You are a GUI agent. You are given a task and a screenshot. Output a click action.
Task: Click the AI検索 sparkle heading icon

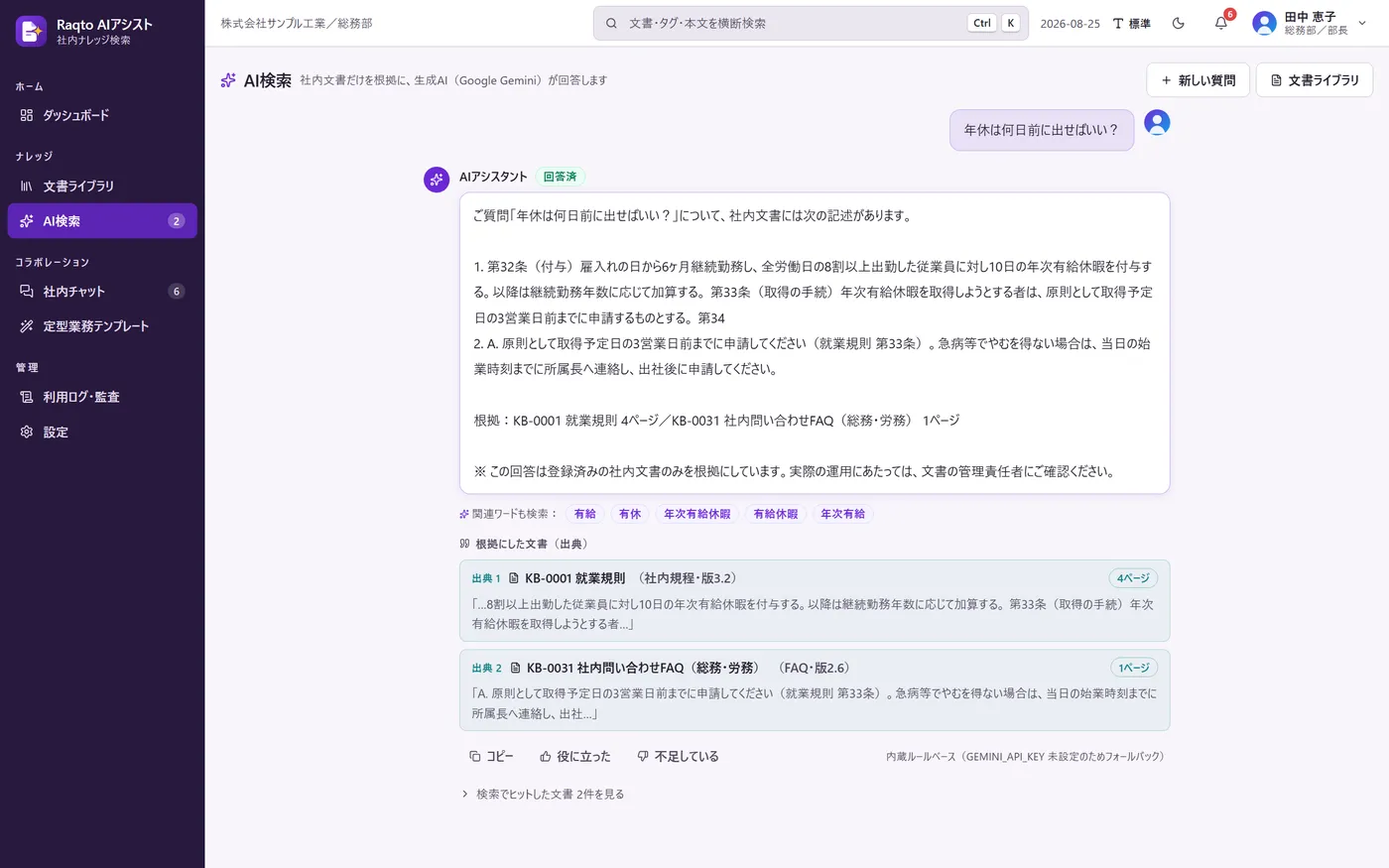click(228, 80)
